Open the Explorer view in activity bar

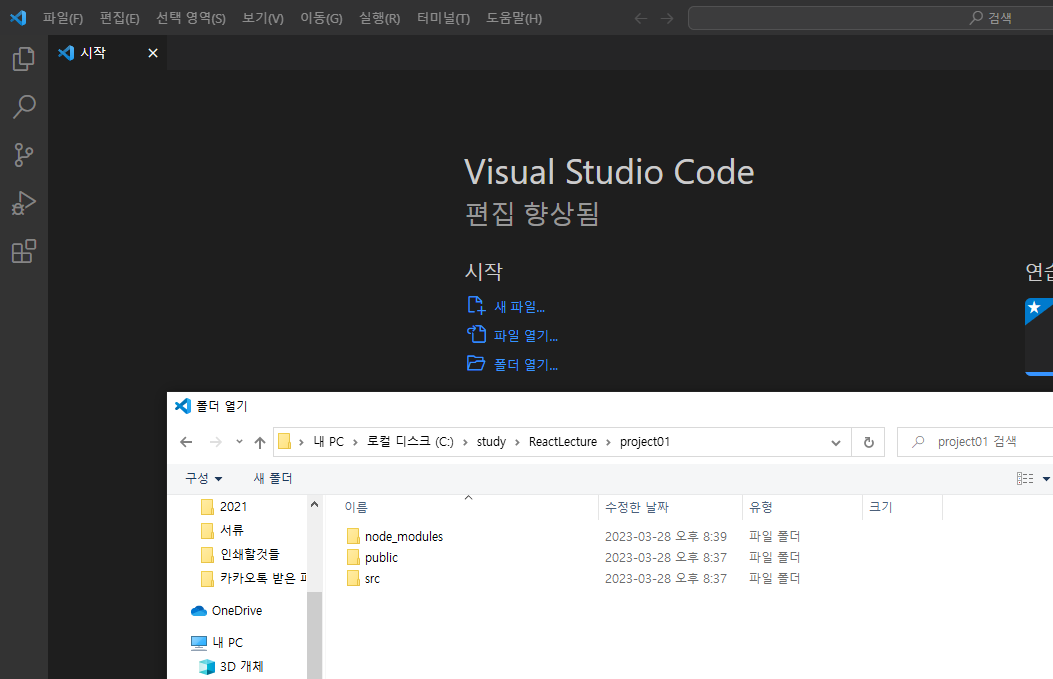pos(24,59)
